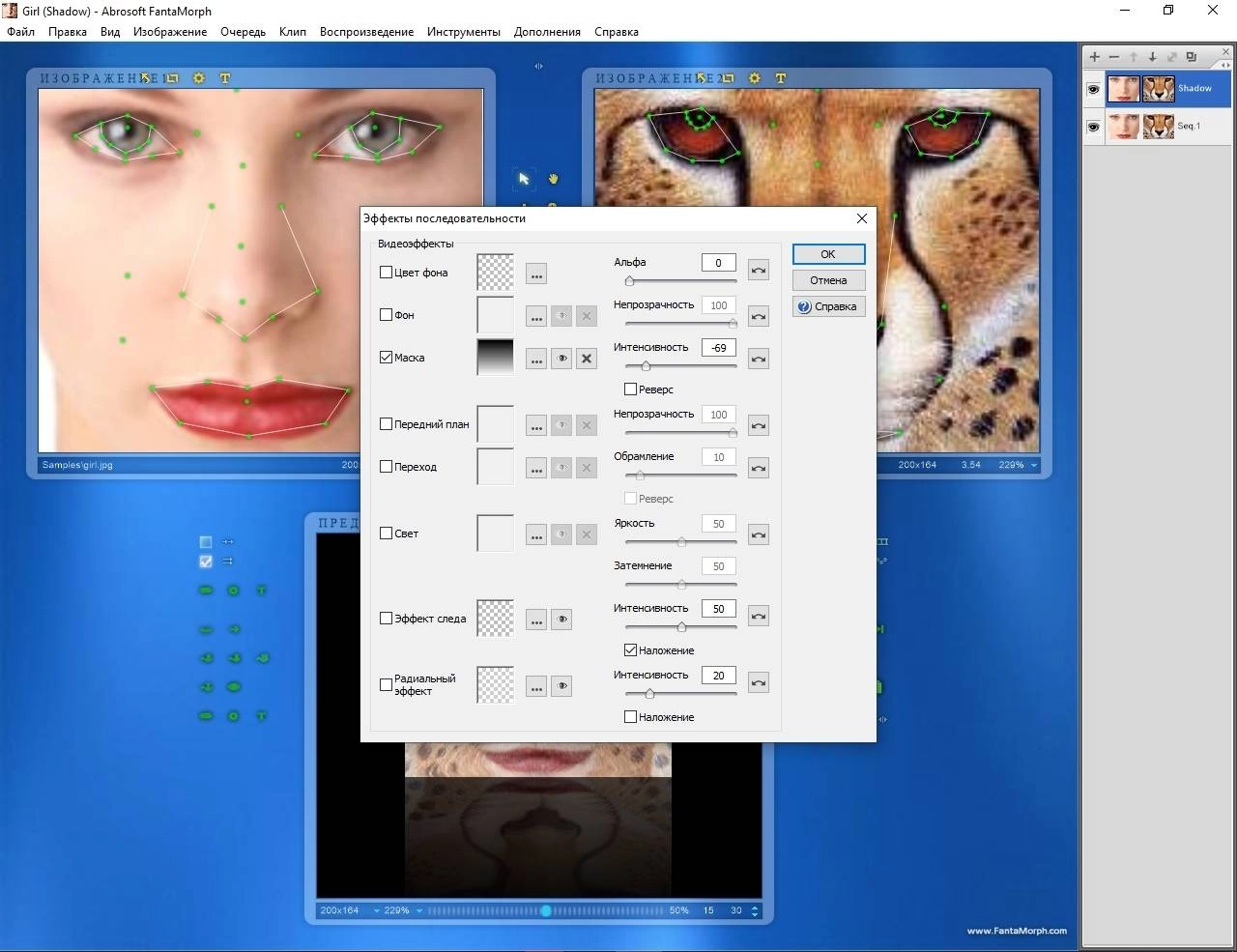Screen dimensions: 1237x952
Task: Click the gear icon in left image panel header
Action: [x=199, y=78]
